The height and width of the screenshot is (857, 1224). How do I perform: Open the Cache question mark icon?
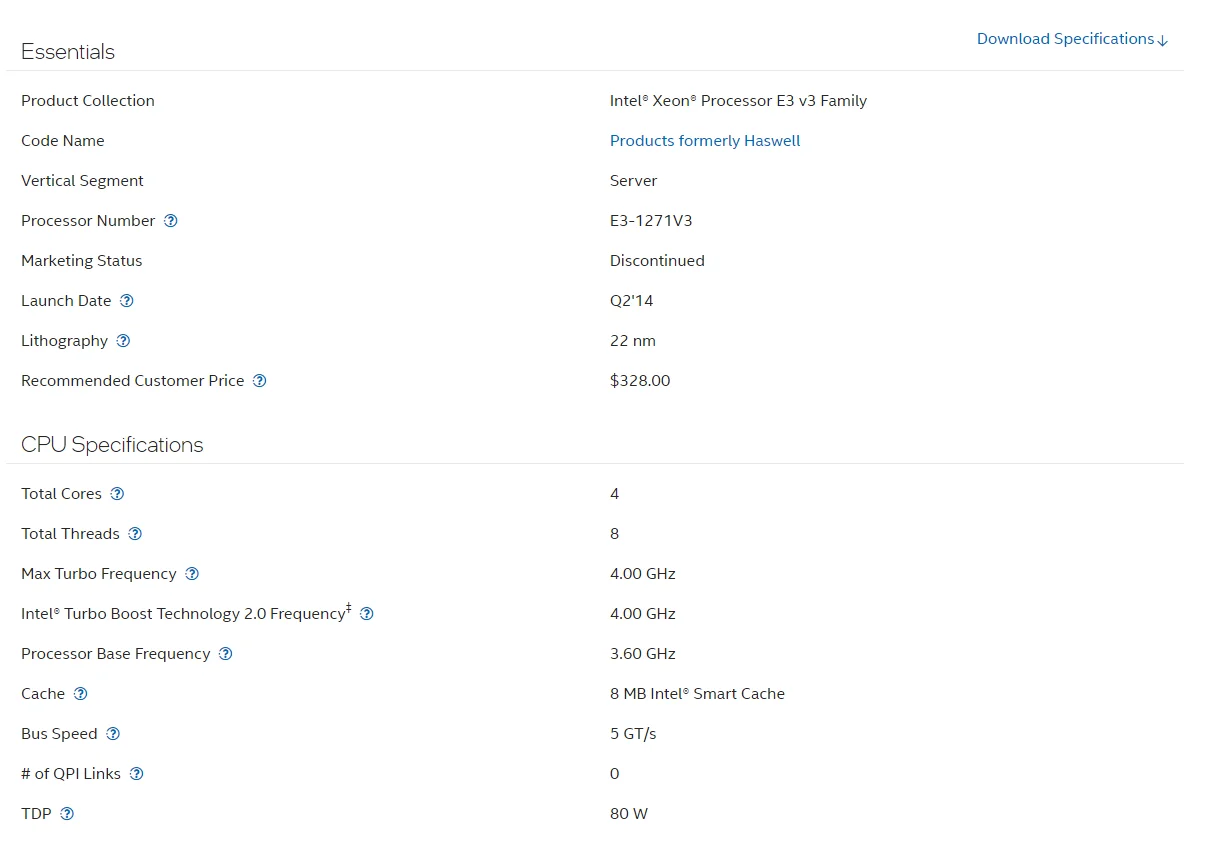[81, 694]
